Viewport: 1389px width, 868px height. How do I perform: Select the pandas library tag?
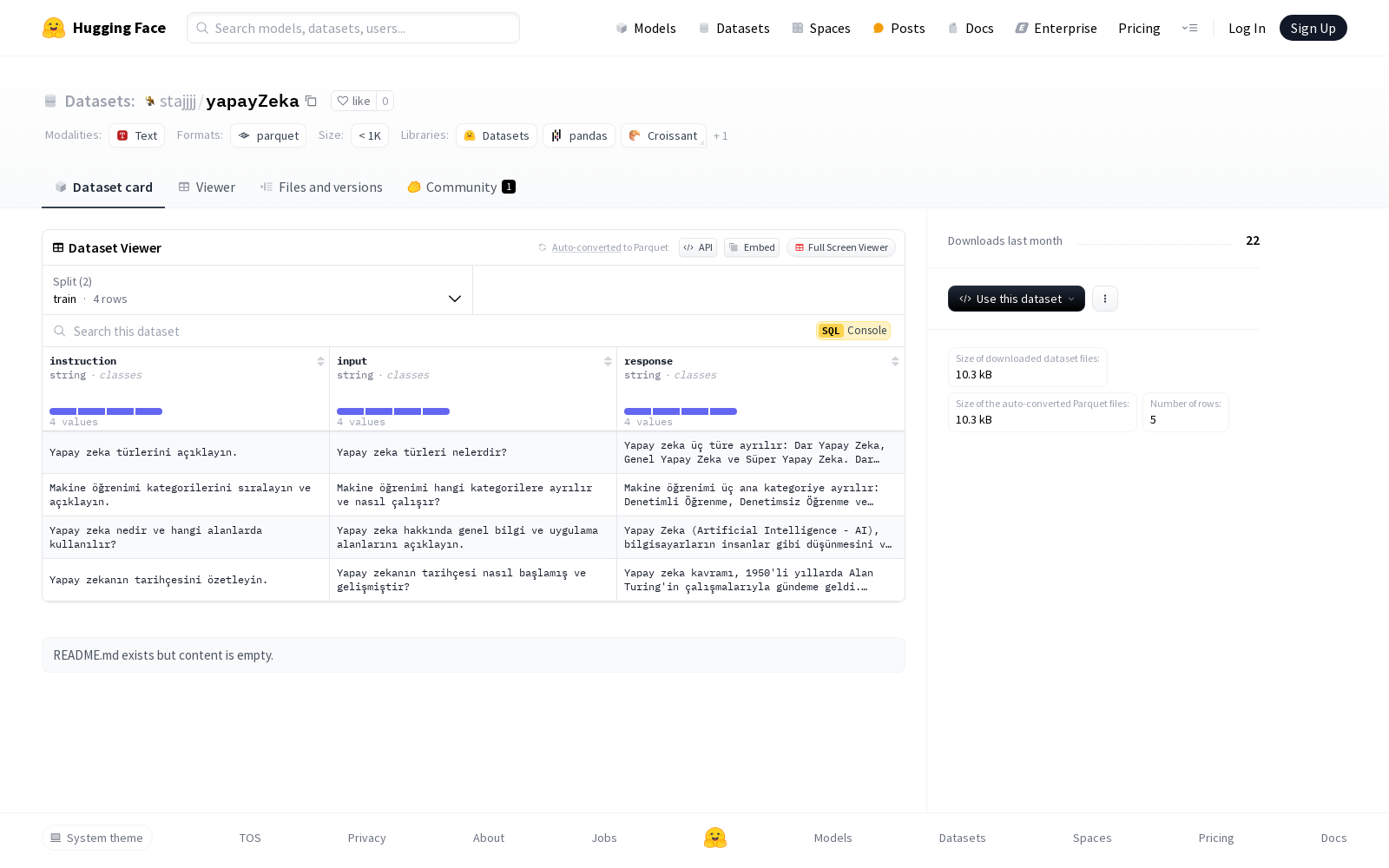(x=579, y=135)
